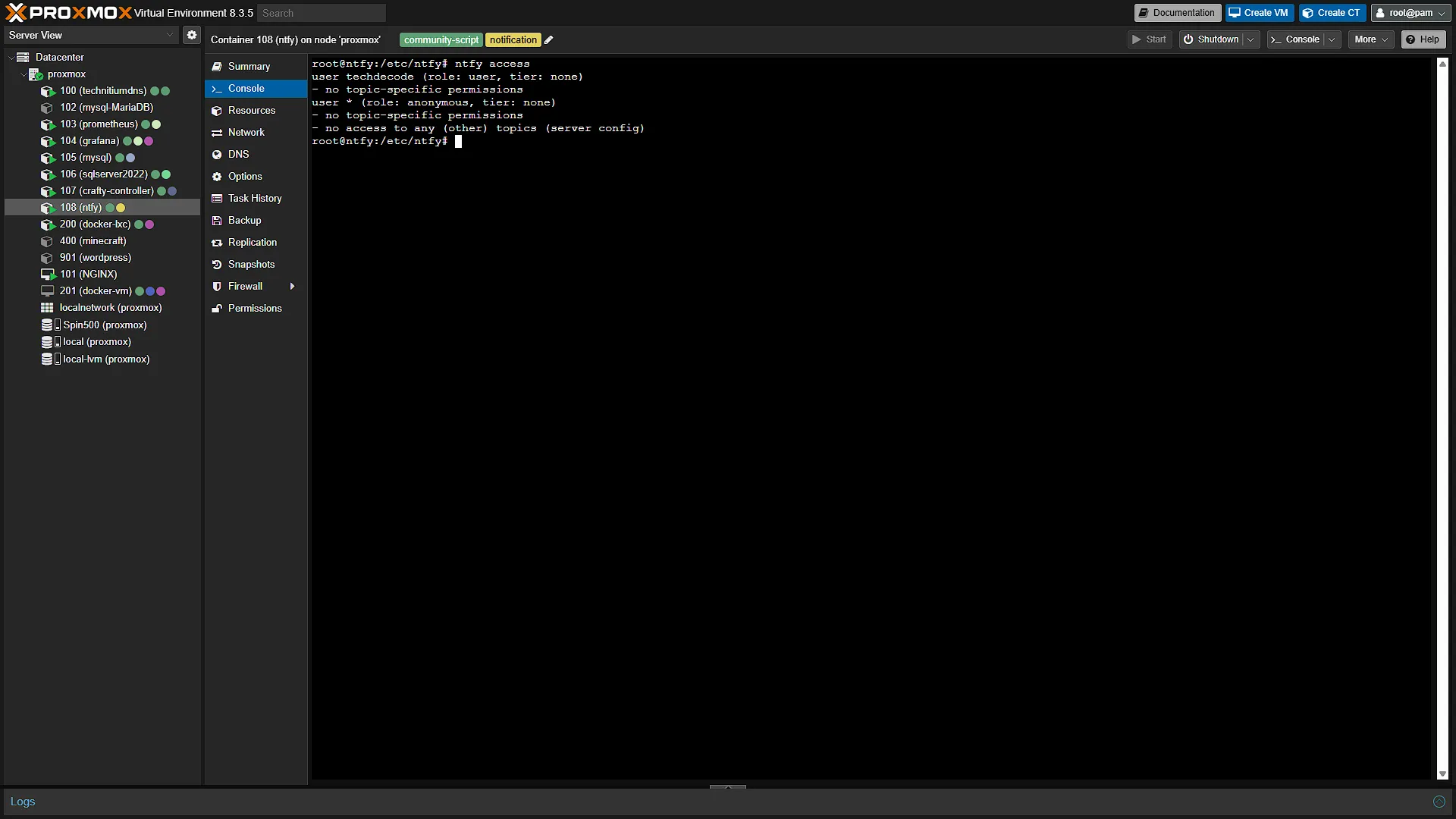The width and height of the screenshot is (1456, 819).
Task: Select localnetwork (proxmox) entry
Action: [x=111, y=307]
